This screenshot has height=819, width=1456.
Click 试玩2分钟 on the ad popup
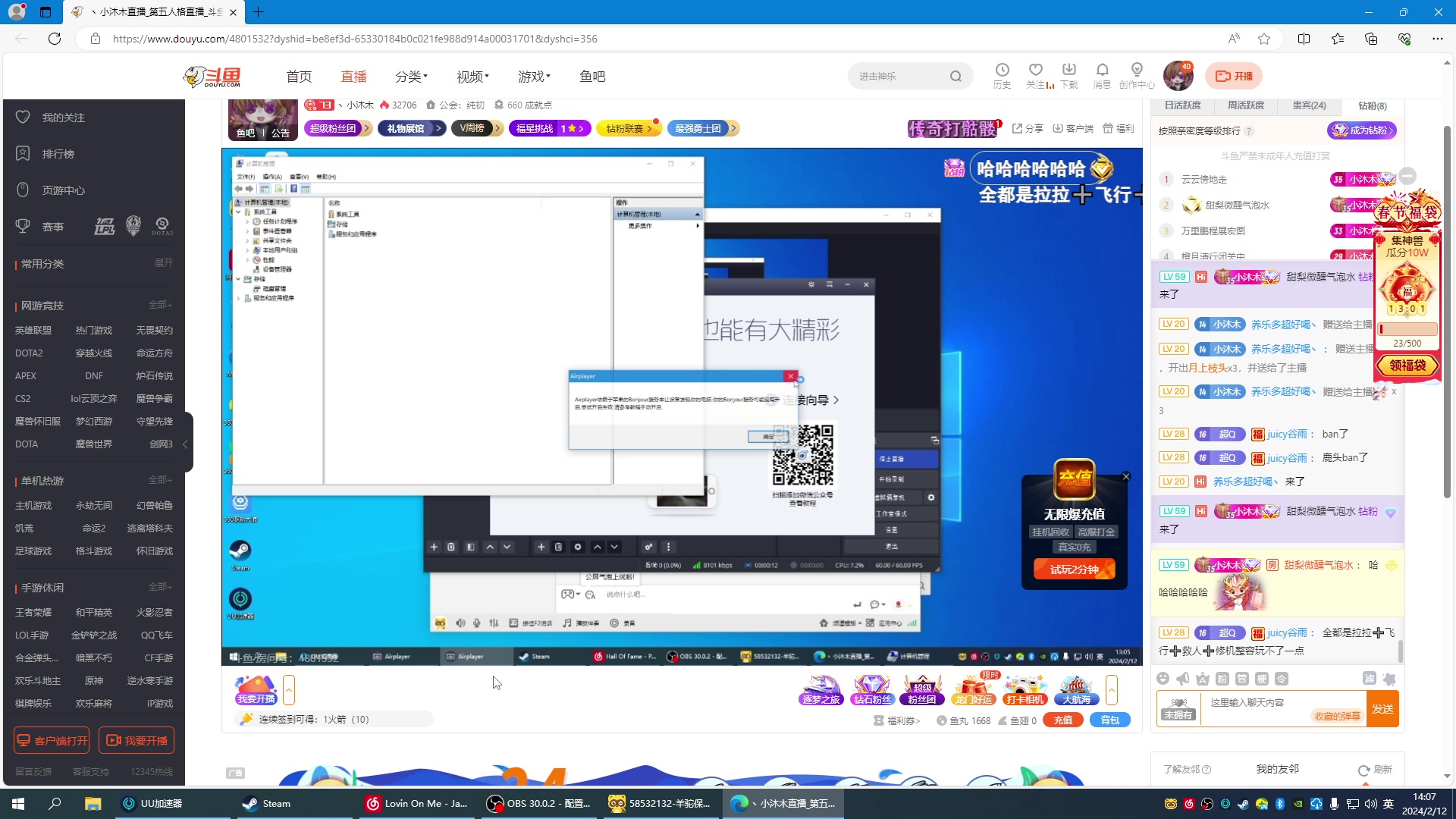pos(1075,570)
